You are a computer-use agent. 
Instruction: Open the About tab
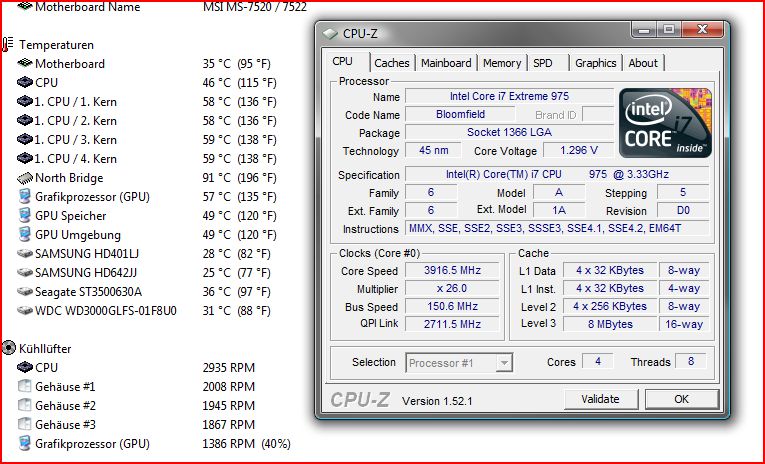pyautogui.click(x=643, y=63)
